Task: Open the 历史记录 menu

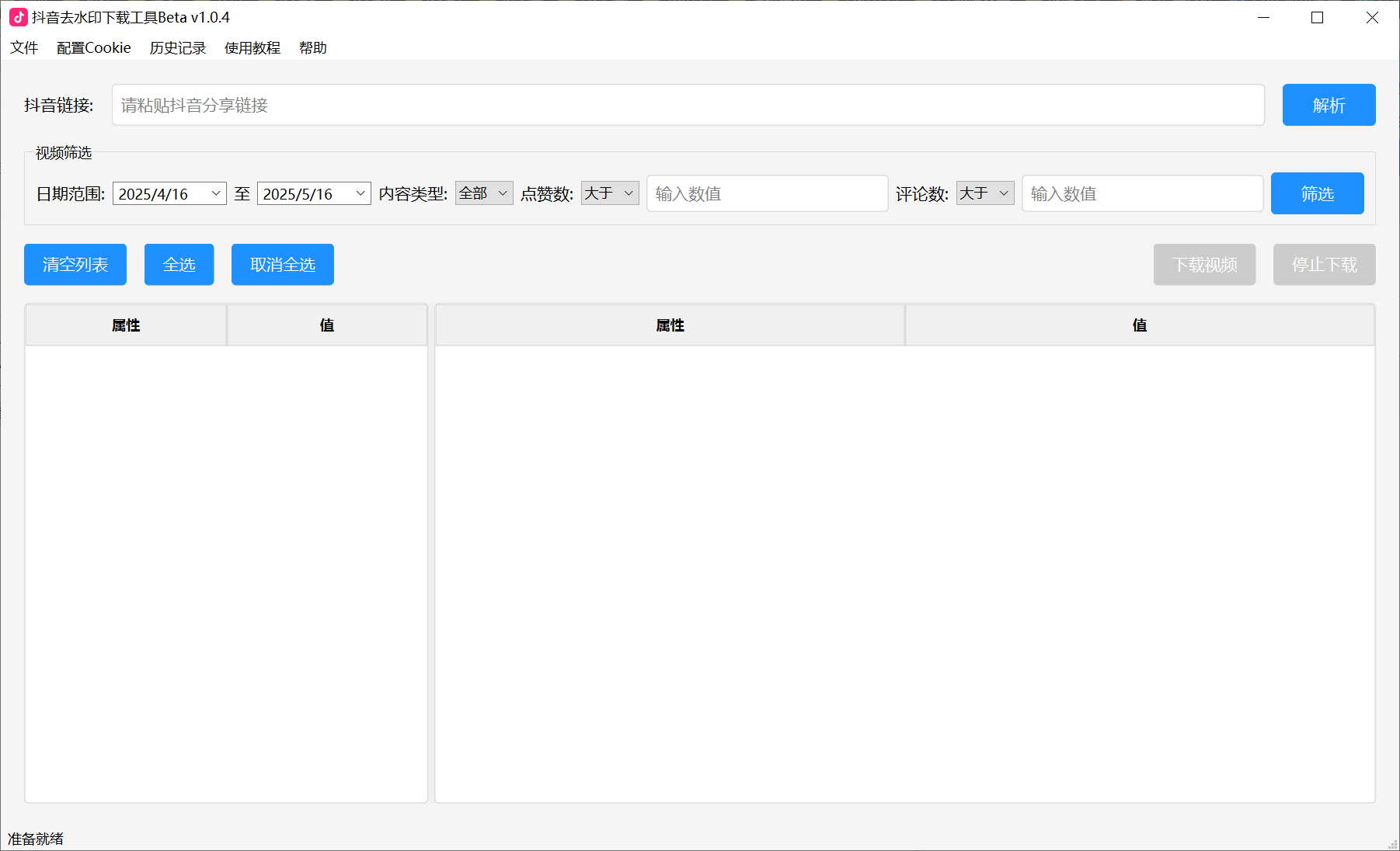Action: [176, 47]
